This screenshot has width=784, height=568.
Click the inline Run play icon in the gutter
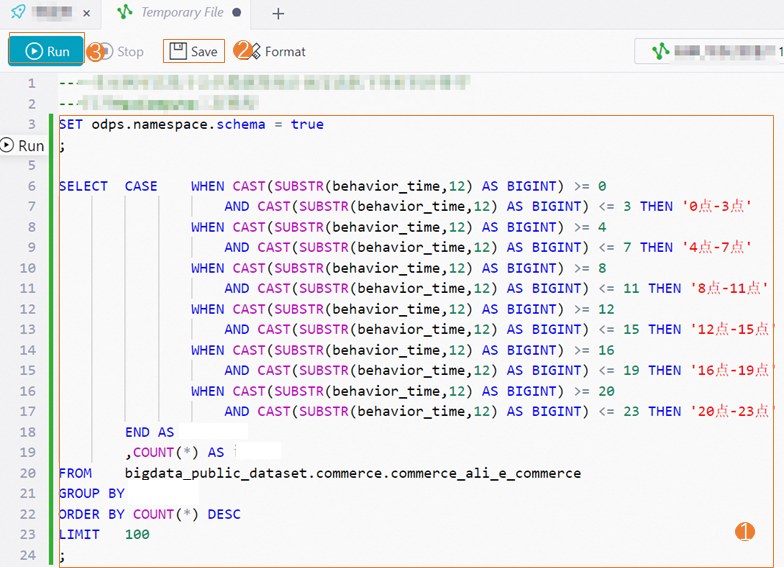(8, 145)
